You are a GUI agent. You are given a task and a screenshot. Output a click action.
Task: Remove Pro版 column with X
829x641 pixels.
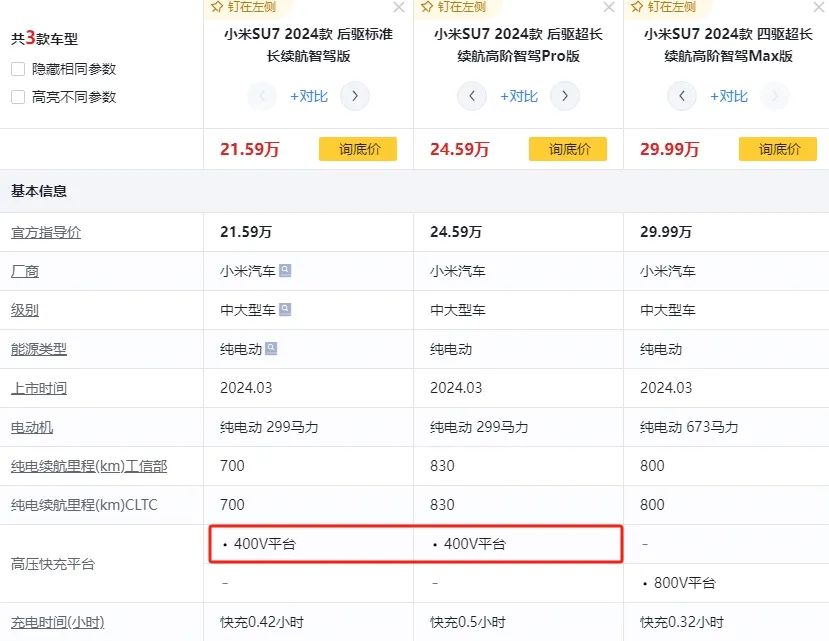coord(609,7)
